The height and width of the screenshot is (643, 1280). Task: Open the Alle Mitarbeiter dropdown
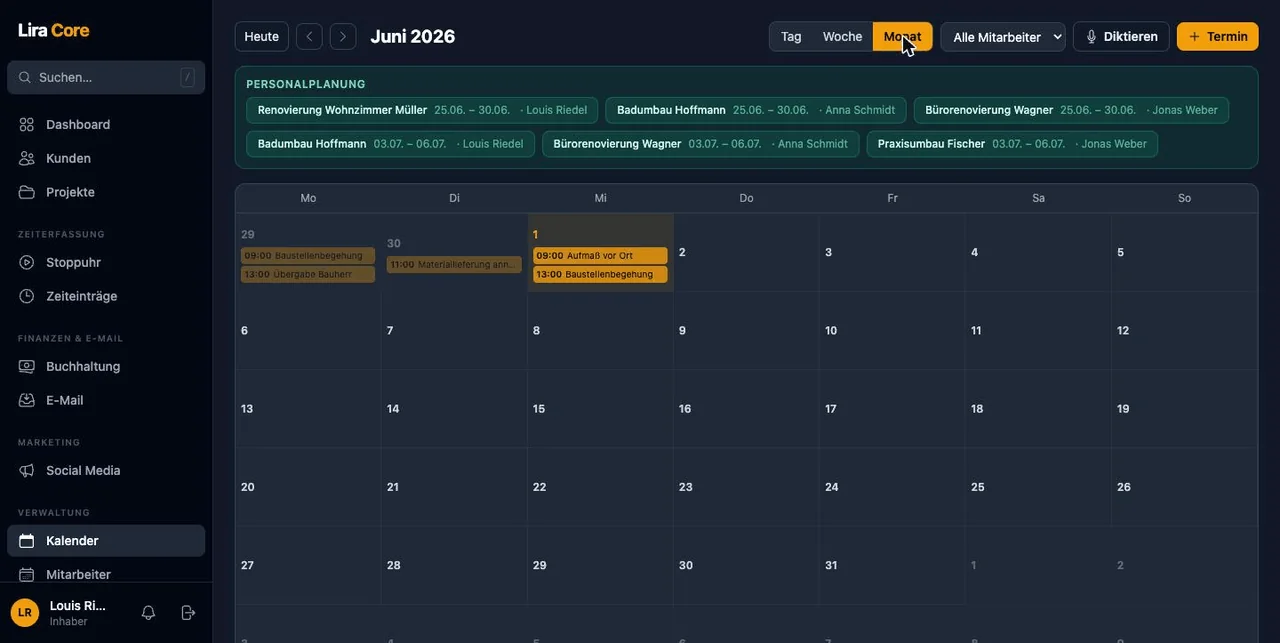coord(1003,37)
